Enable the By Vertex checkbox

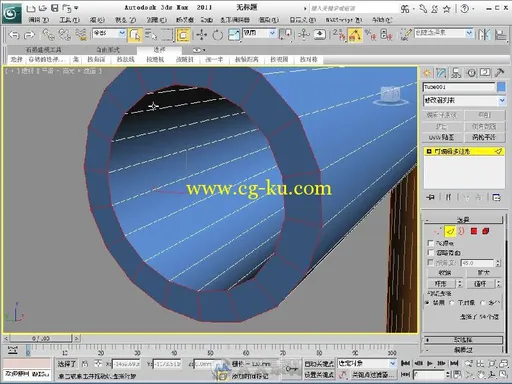click(430, 243)
